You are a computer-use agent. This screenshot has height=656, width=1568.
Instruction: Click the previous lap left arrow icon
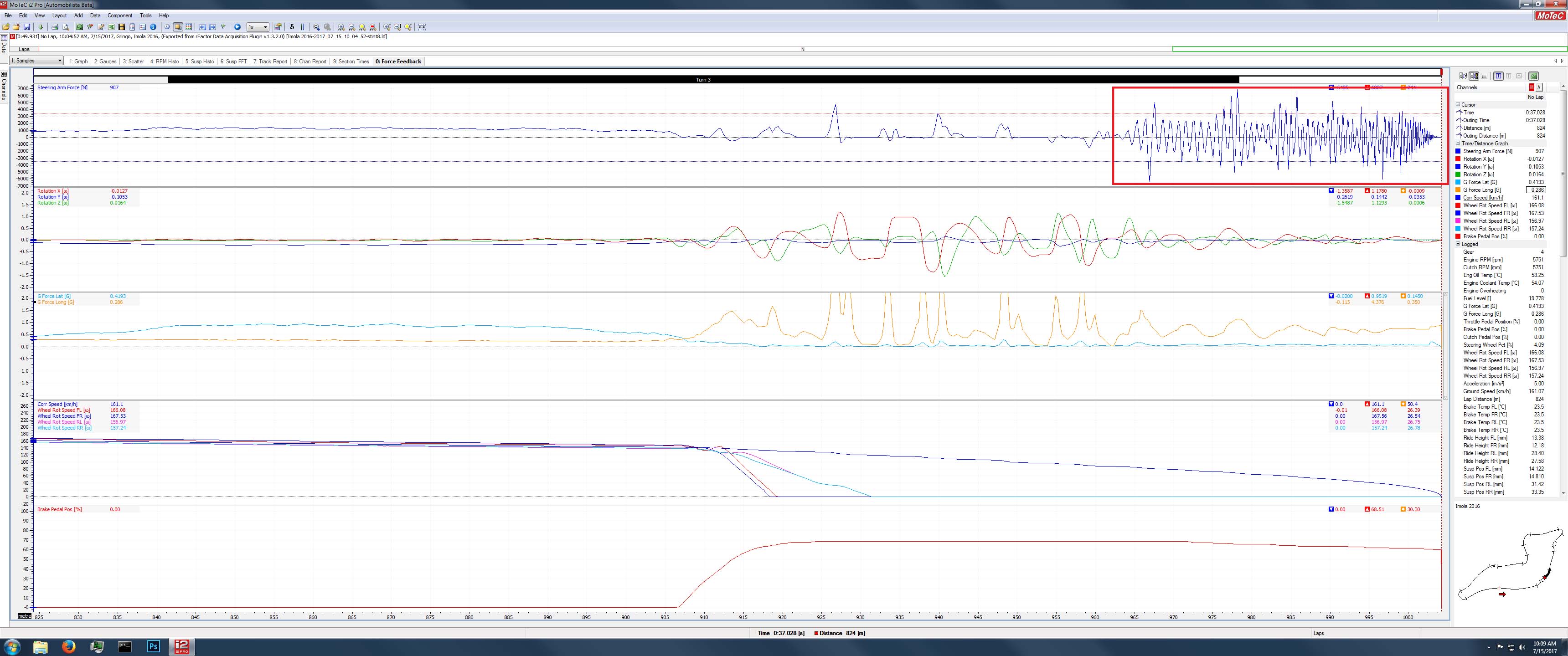click(x=203, y=27)
